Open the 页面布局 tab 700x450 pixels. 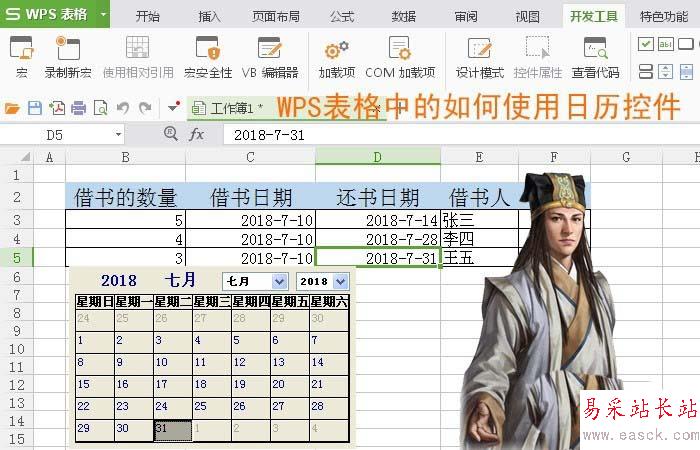pyautogui.click(x=275, y=17)
